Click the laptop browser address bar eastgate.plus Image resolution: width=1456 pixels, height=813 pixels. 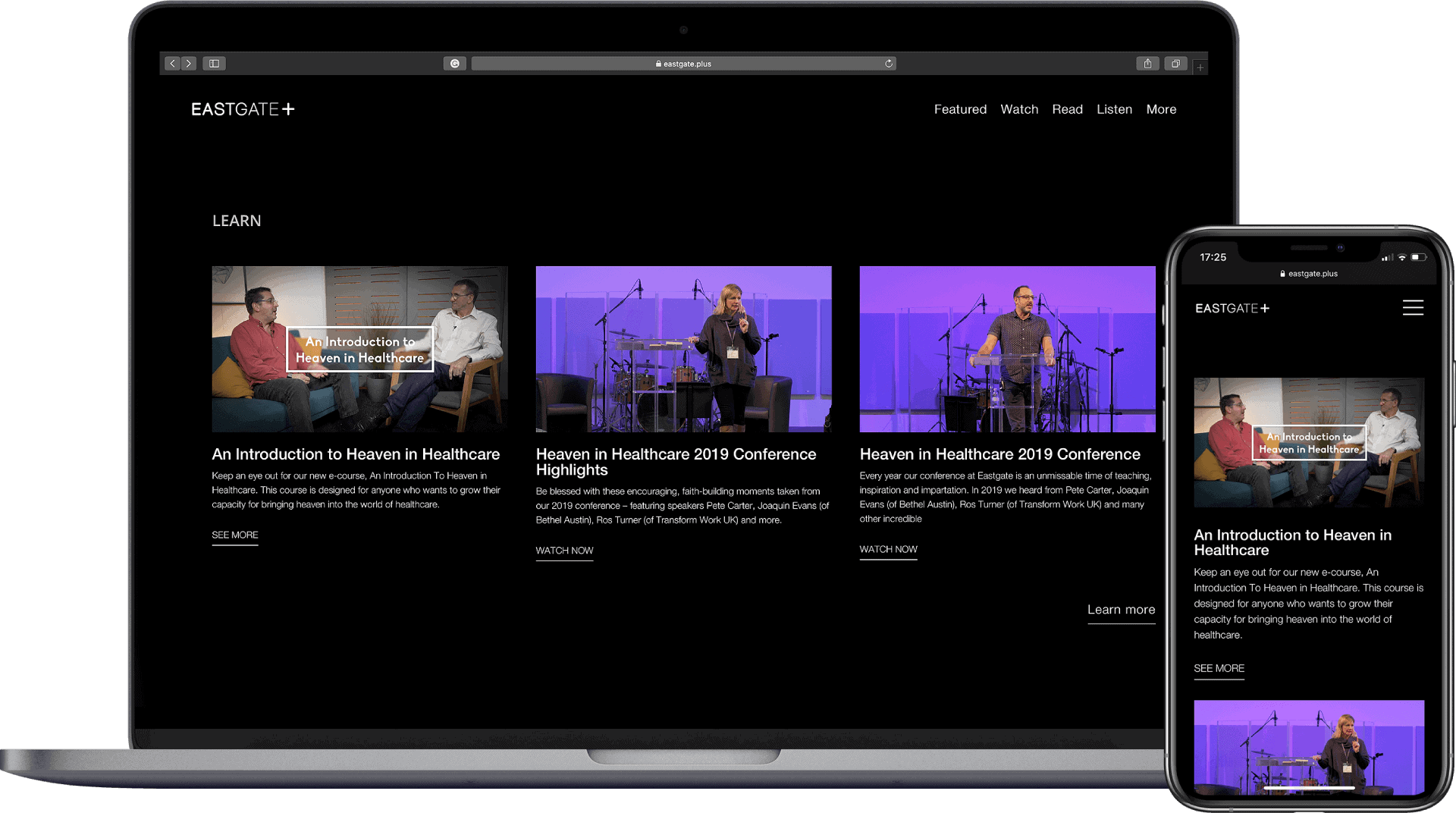click(683, 64)
